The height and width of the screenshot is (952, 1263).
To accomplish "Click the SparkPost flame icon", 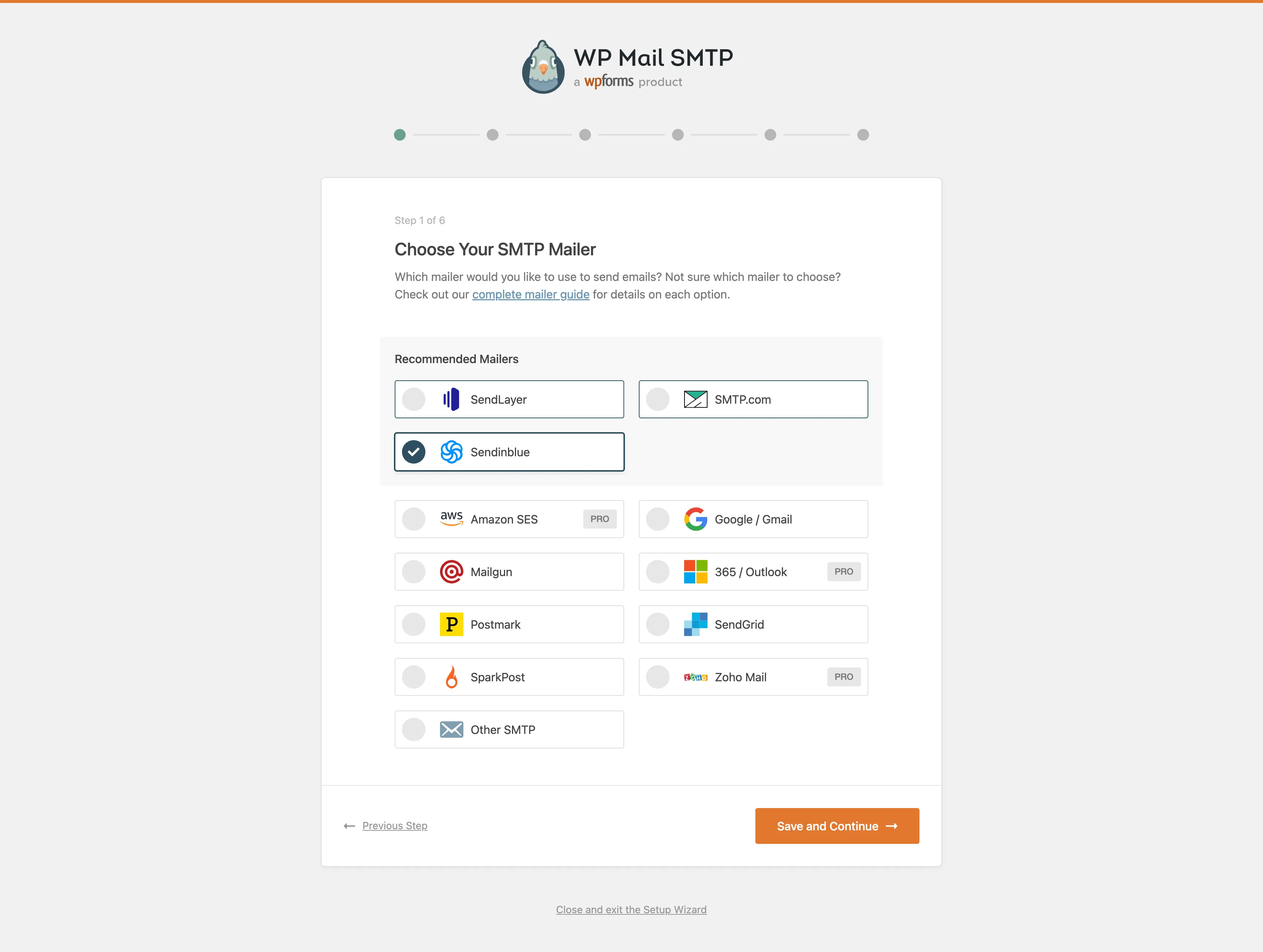I will pyautogui.click(x=451, y=677).
